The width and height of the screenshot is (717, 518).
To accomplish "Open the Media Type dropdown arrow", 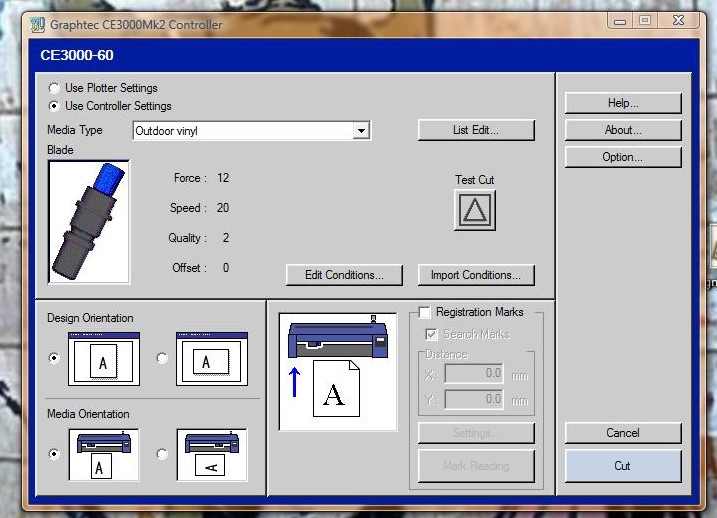I will tap(361, 131).
